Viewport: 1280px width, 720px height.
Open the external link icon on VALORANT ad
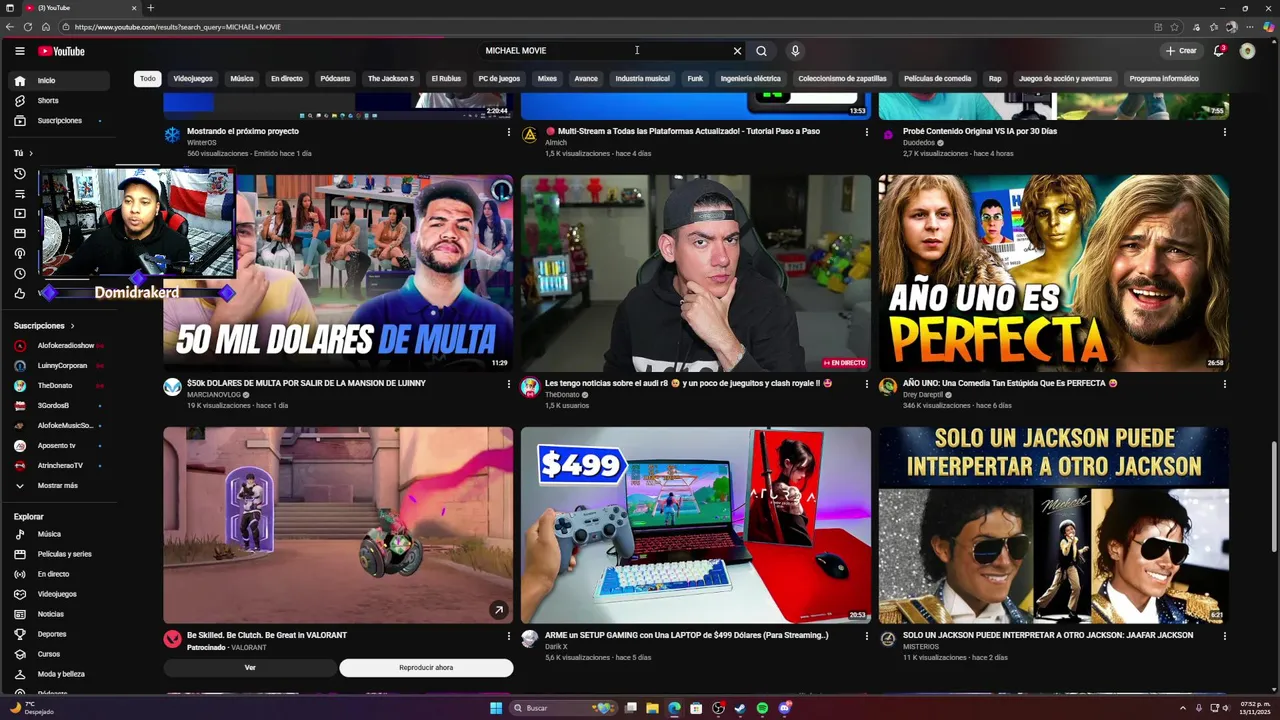point(498,609)
